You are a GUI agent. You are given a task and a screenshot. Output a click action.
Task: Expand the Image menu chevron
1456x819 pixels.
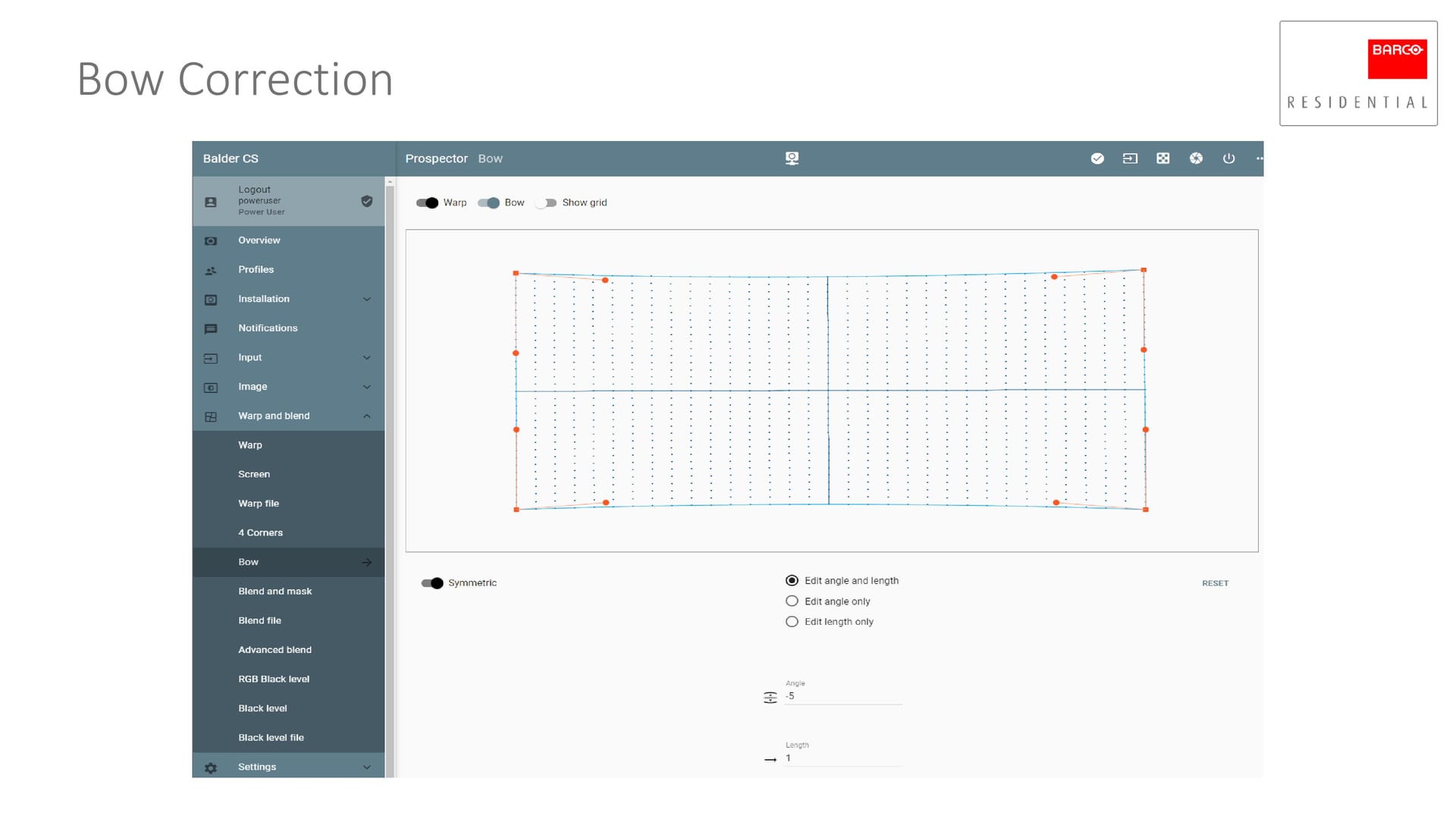pyautogui.click(x=367, y=387)
